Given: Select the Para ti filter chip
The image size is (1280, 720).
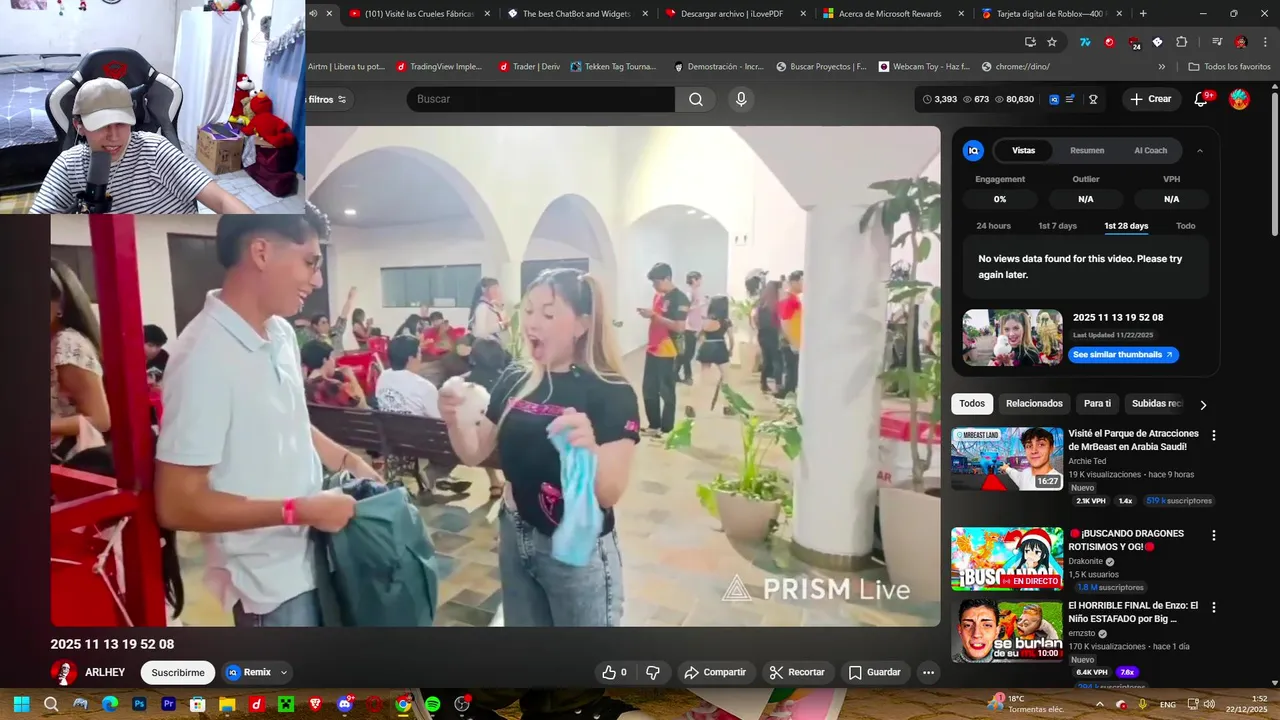Looking at the screenshot, I should [x=1097, y=403].
